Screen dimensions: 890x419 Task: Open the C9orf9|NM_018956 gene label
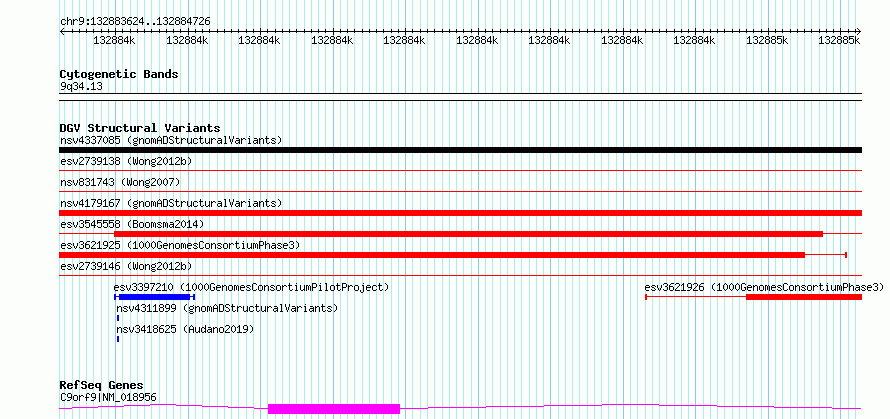point(108,397)
